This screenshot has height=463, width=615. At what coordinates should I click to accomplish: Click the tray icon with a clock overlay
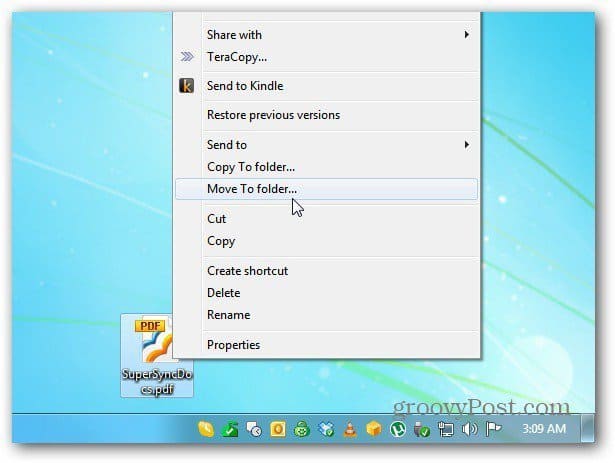click(254, 429)
